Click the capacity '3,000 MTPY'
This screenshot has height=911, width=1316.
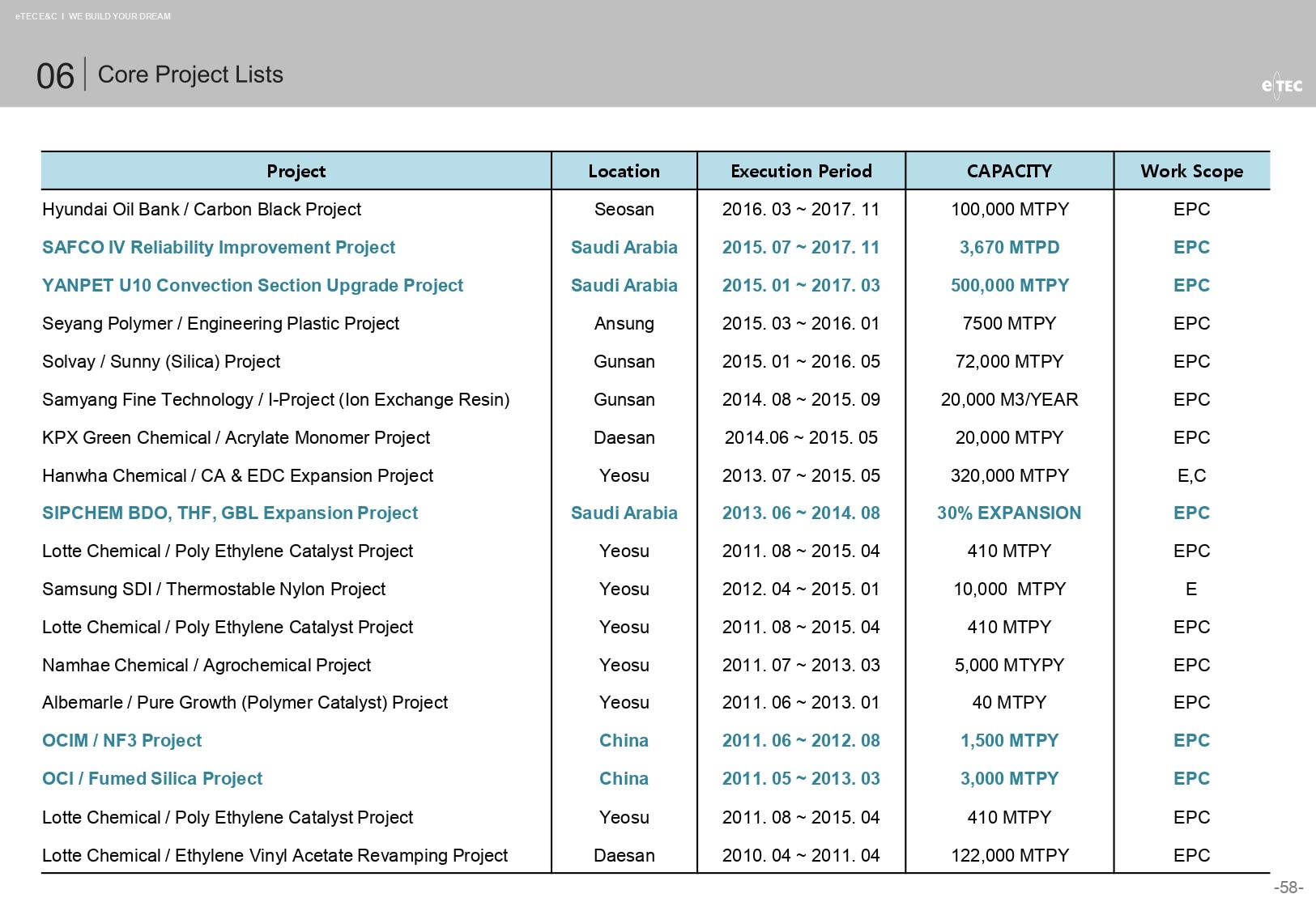click(x=1009, y=778)
